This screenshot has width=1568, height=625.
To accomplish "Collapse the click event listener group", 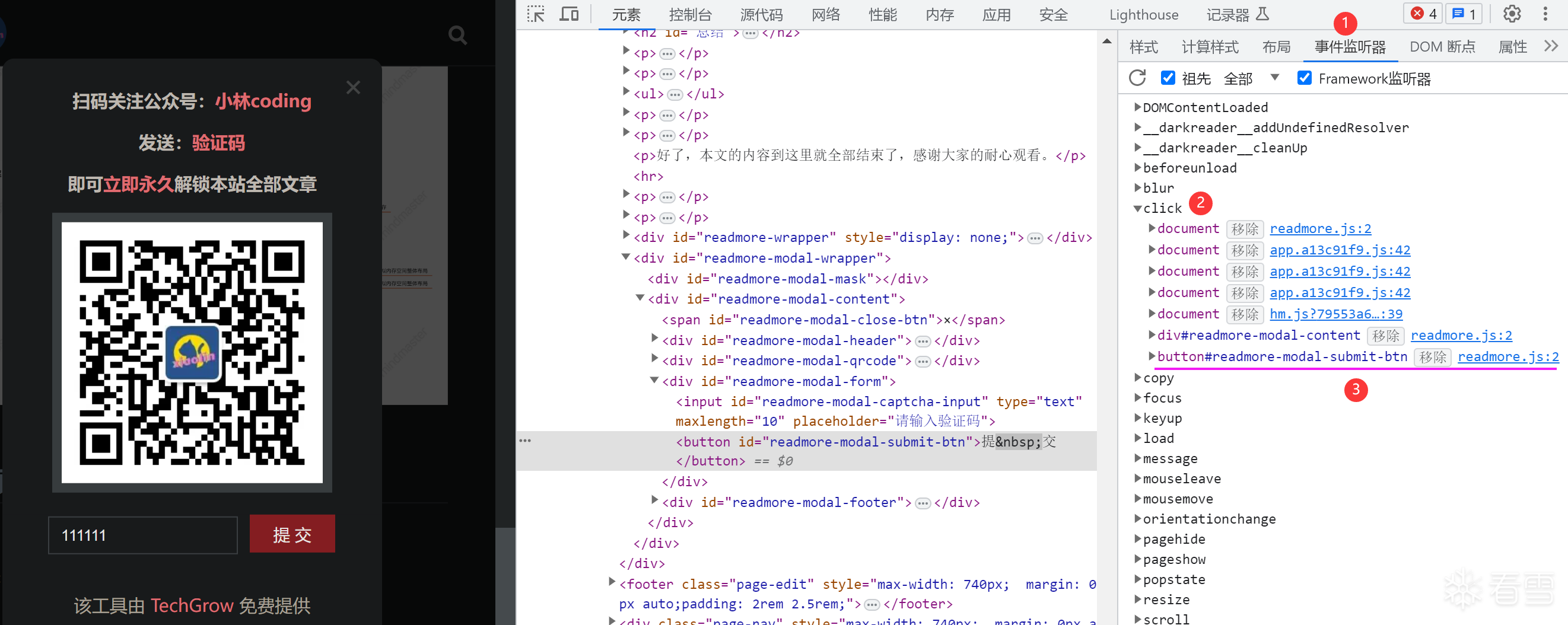I will point(1137,209).
